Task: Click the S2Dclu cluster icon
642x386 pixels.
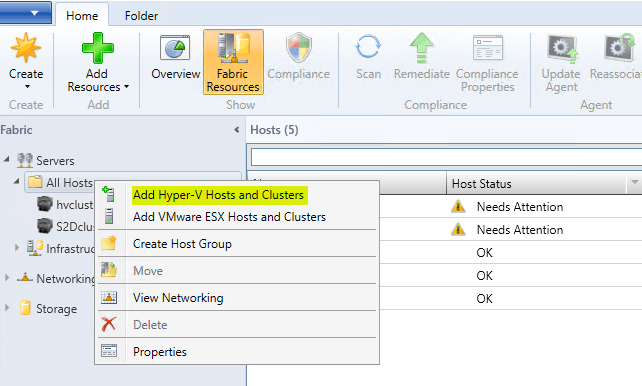Action: pyautogui.click(x=45, y=226)
